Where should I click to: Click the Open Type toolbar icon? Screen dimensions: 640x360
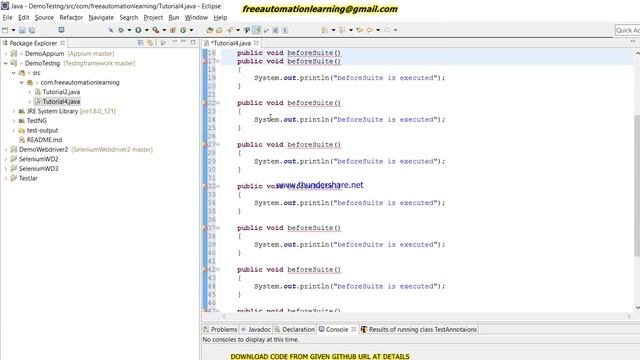[x=210, y=30]
